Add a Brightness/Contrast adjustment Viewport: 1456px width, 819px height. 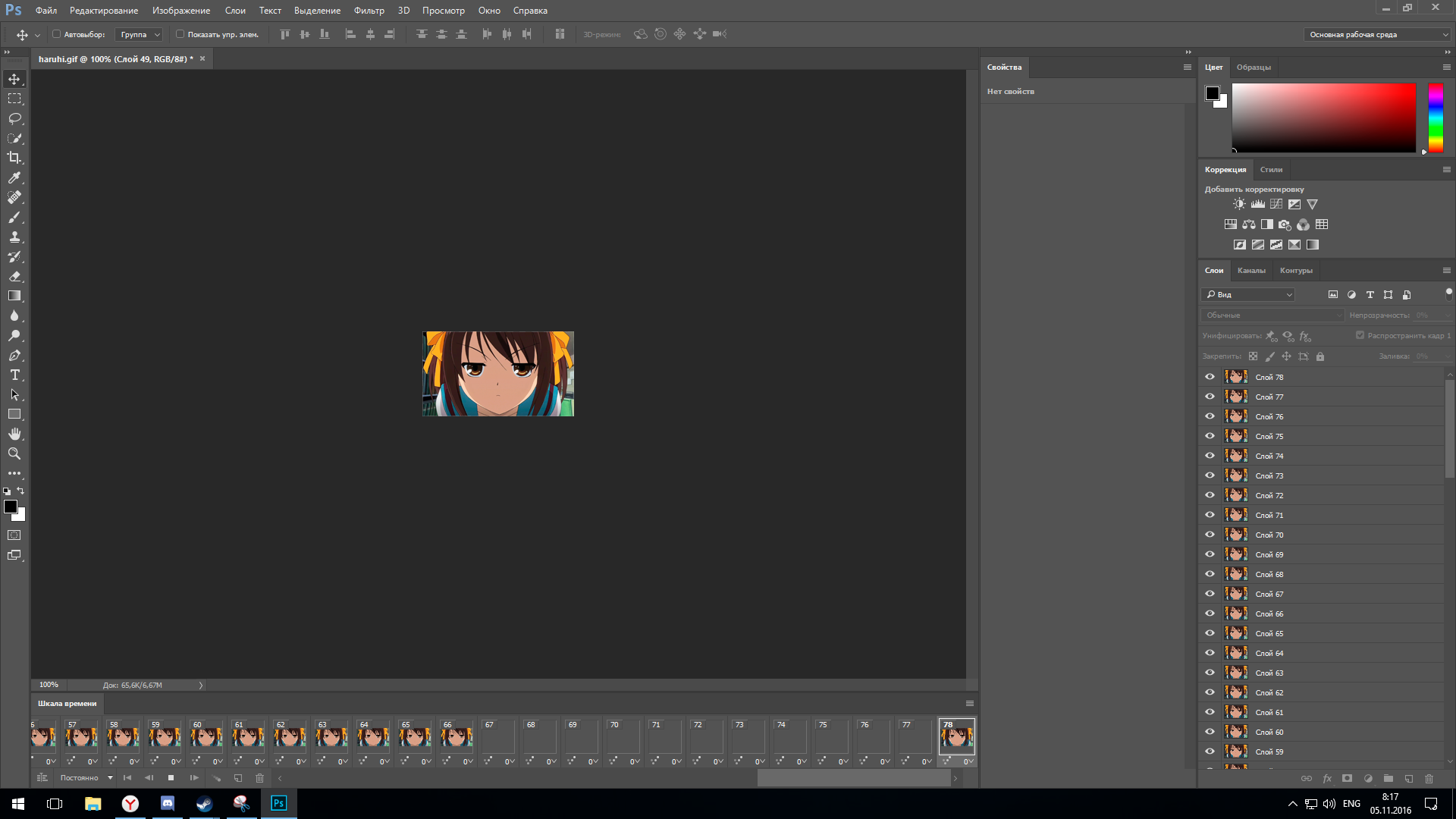[1239, 204]
